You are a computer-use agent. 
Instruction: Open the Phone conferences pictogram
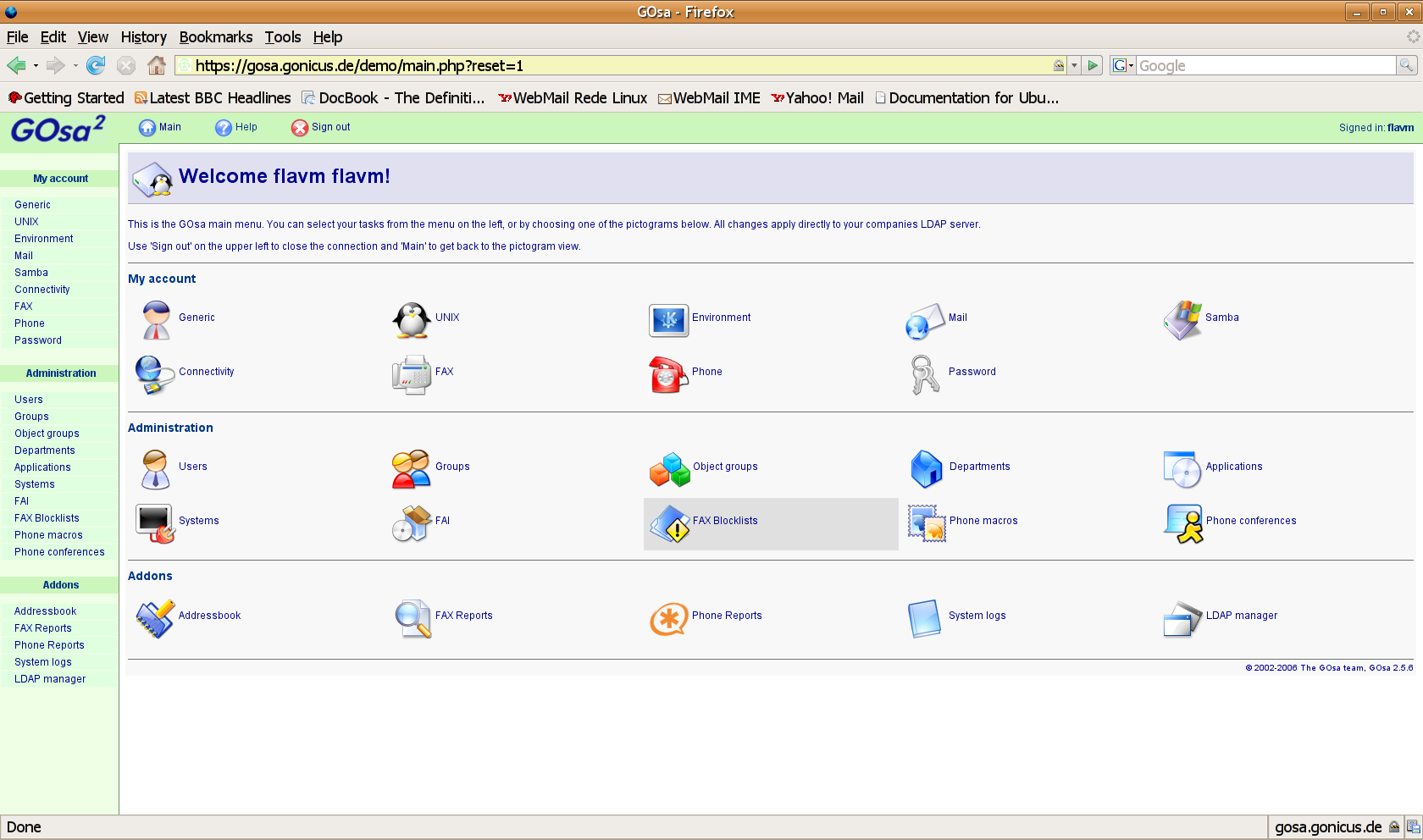(1182, 522)
